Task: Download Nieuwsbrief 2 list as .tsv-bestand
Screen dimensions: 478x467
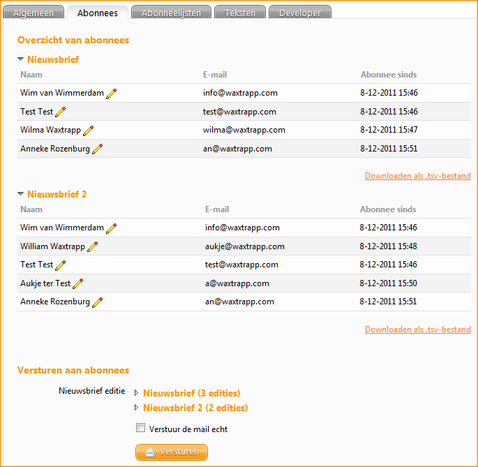Action: pos(418,329)
